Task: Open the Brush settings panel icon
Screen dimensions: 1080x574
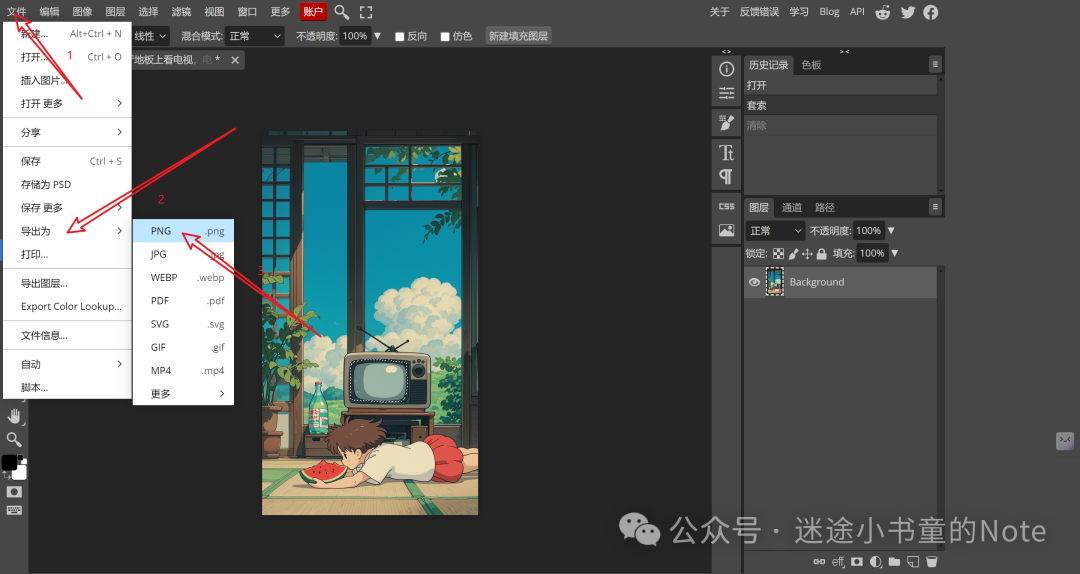Action: pyautogui.click(x=726, y=123)
